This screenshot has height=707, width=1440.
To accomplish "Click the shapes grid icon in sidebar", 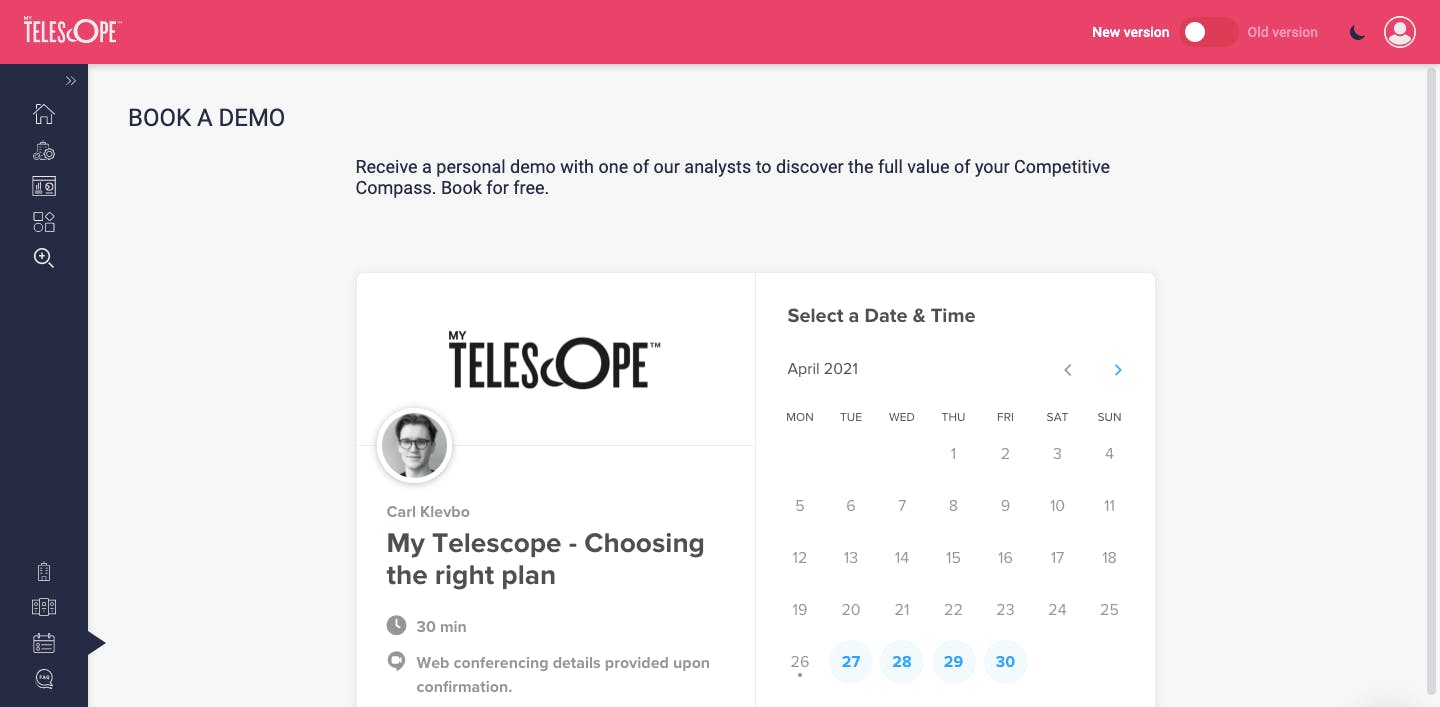I will (44, 222).
